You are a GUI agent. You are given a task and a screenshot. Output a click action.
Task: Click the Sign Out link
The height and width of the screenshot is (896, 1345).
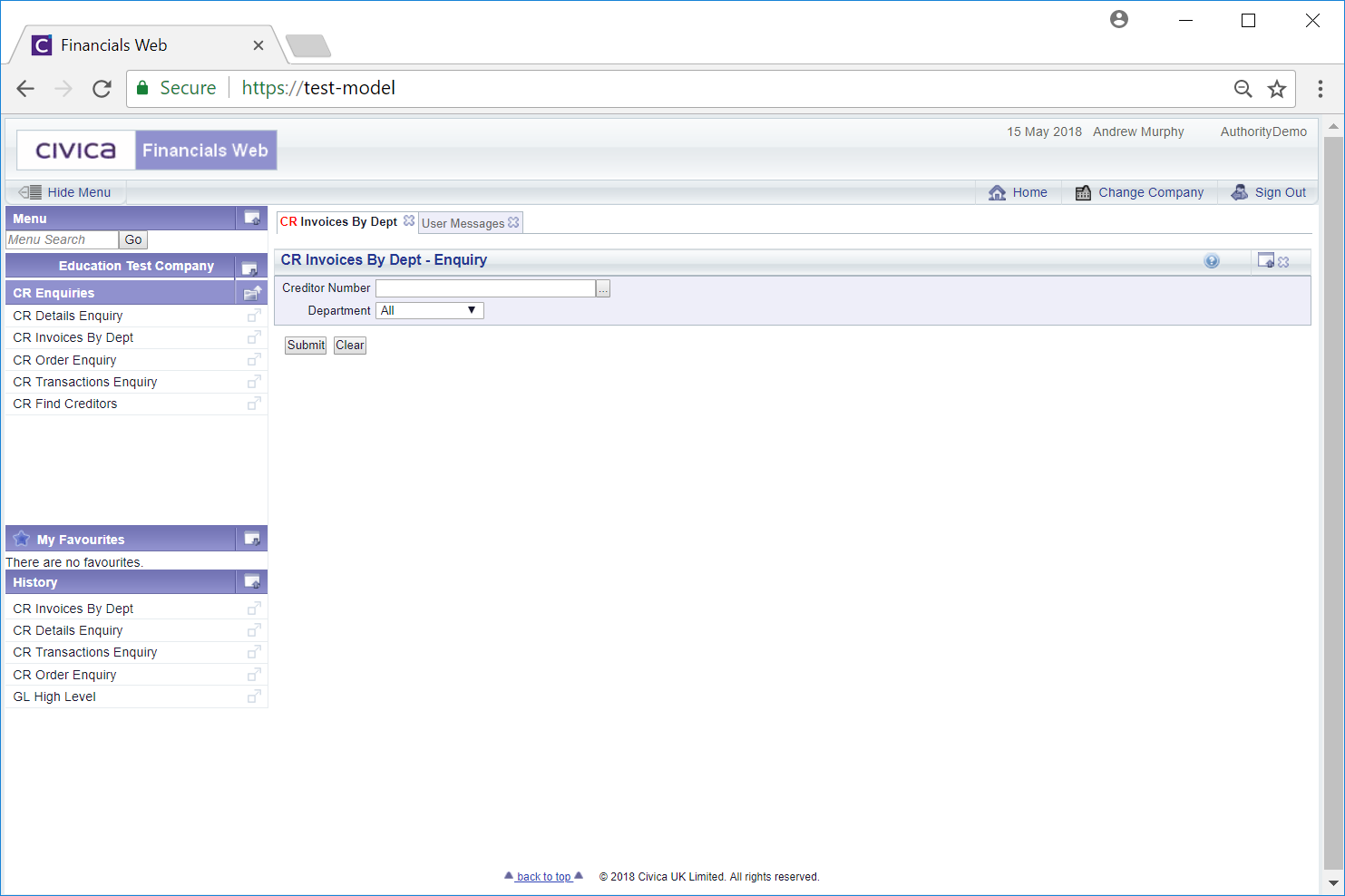pos(1281,192)
